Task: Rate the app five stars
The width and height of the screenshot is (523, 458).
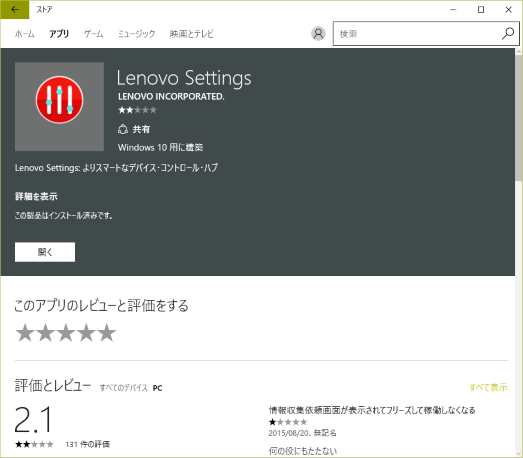Action: point(107,333)
